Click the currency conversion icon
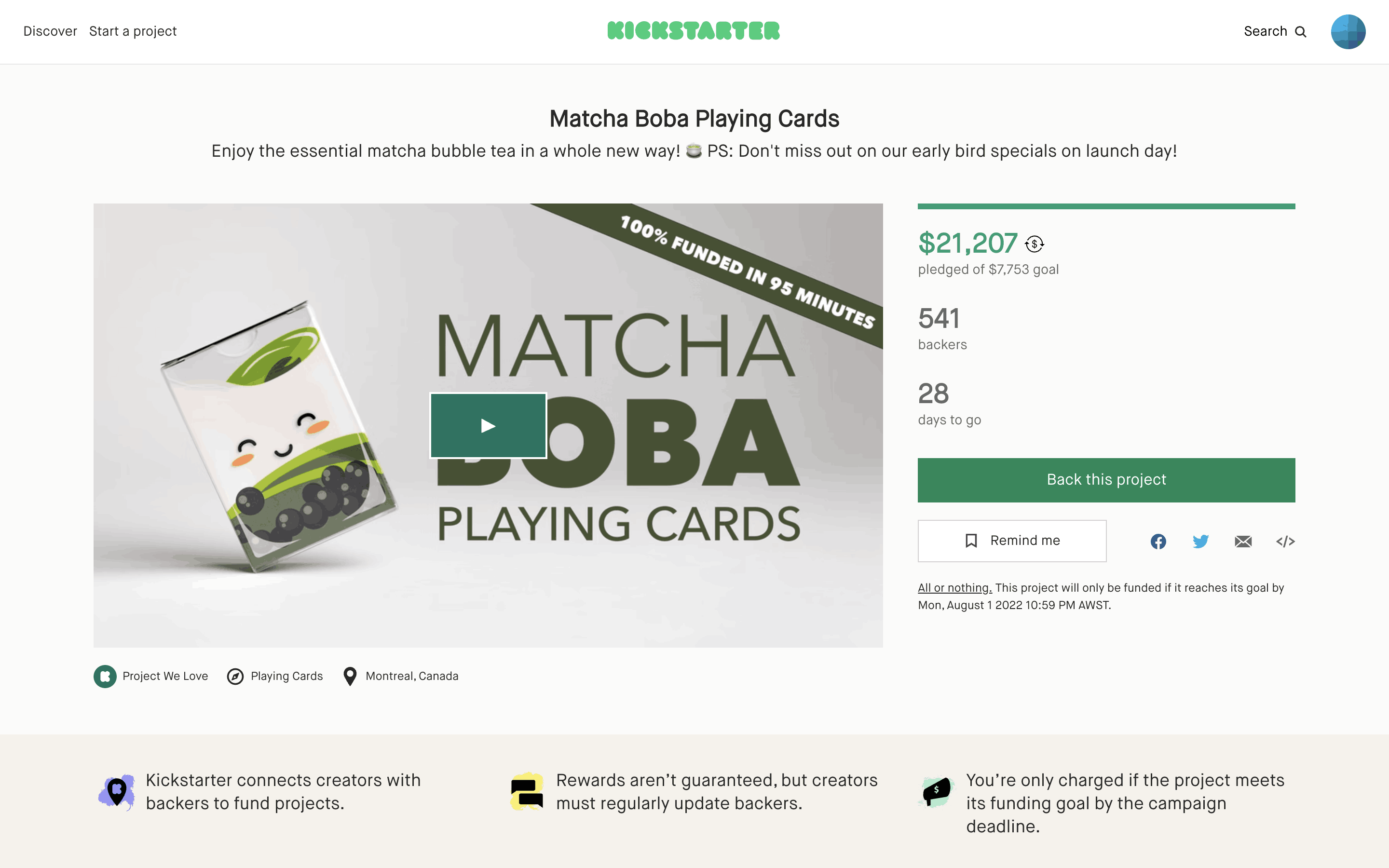The height and width of the screenshot is (868, 1389). click(x=1035, y=244)
